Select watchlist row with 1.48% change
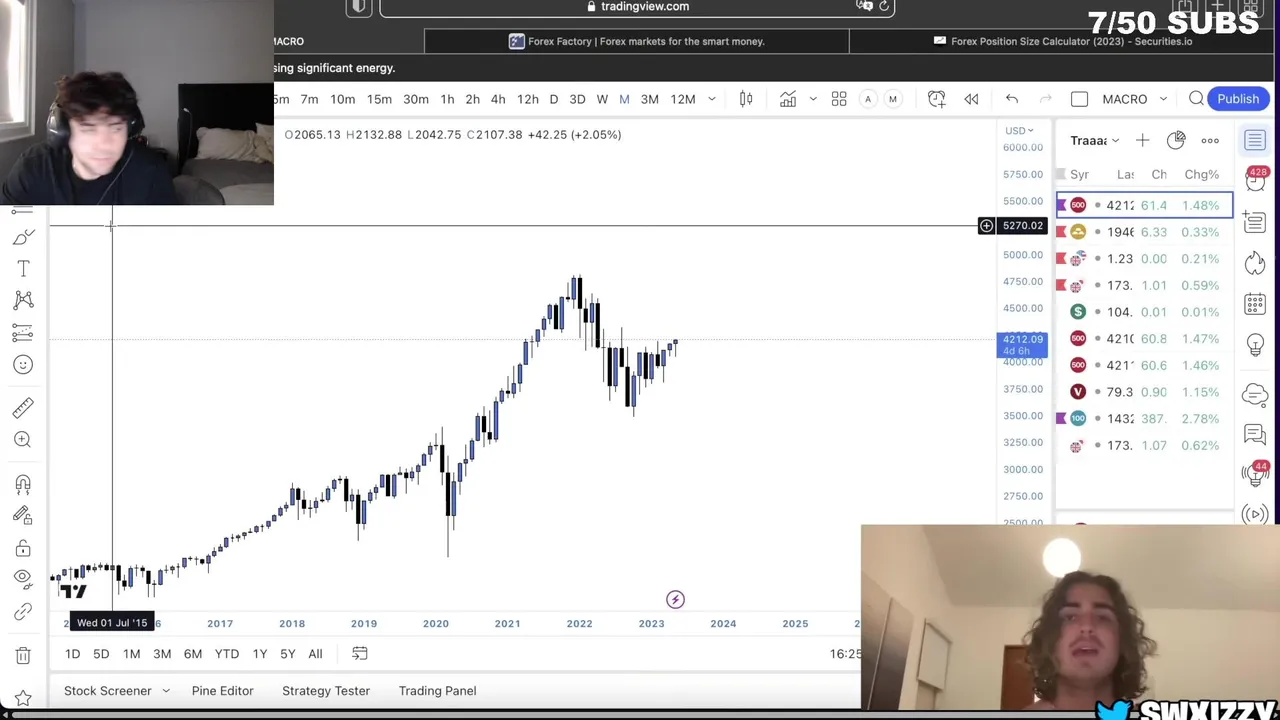Screen dimensions: 1280x720 [1145, 205]
